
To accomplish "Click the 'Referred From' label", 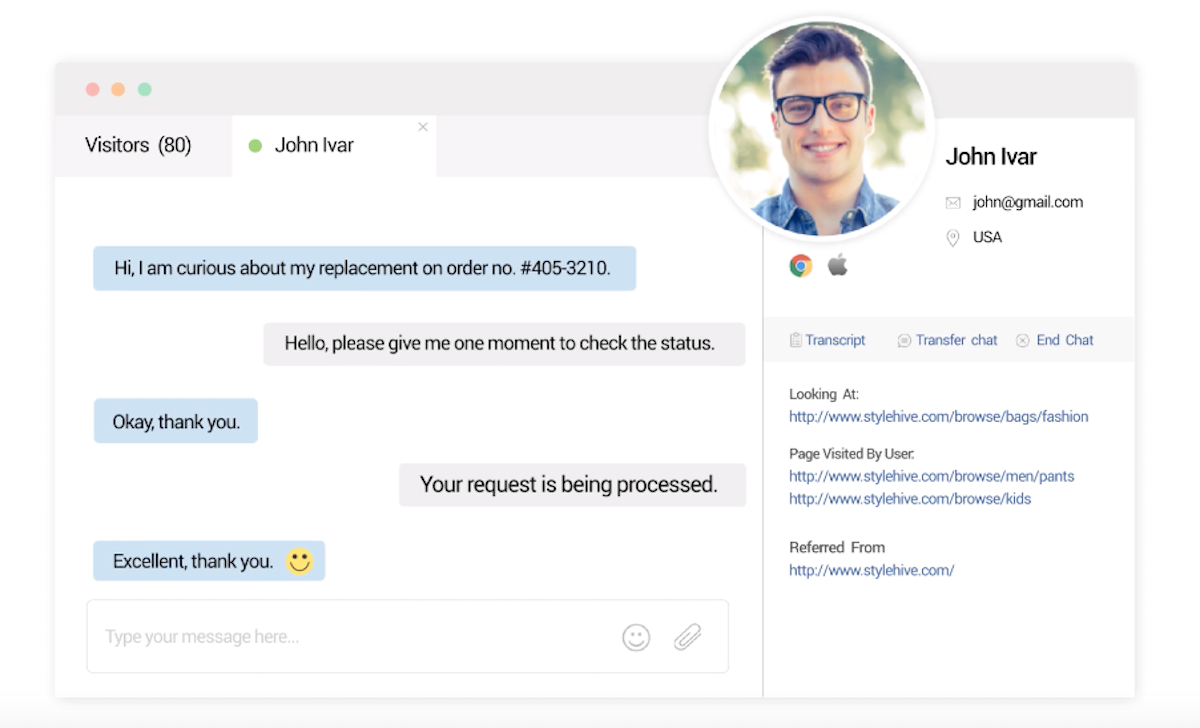I will (837, 547).
